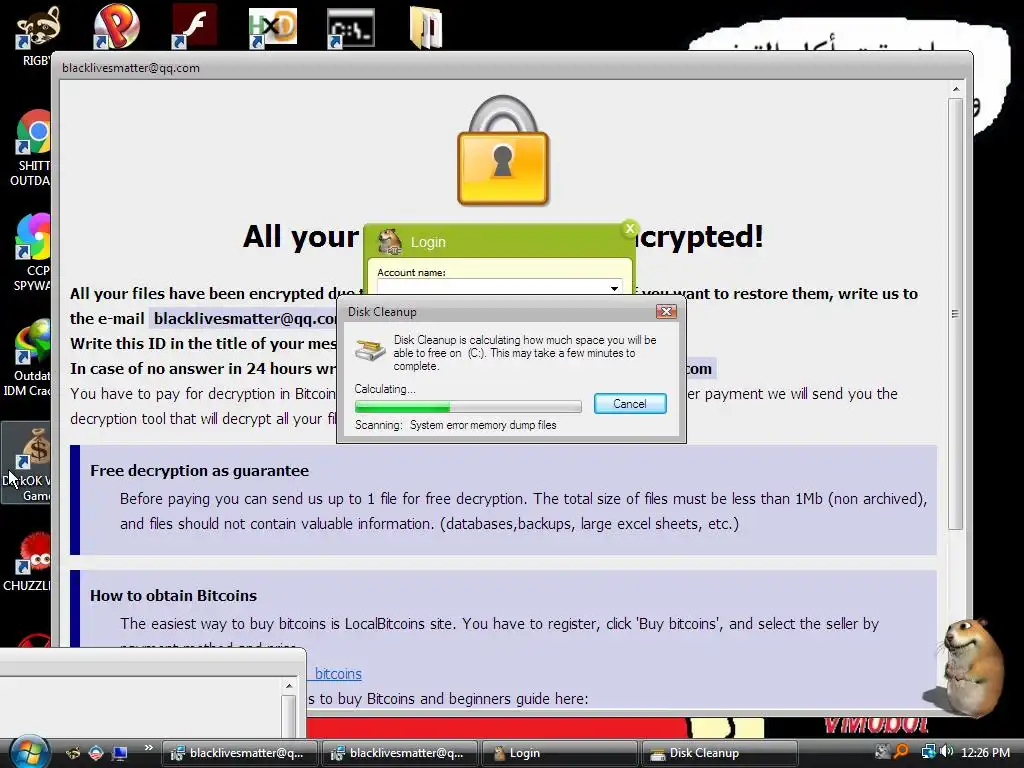
Task: Open the music folder desktop icon
Action: (x=426, y=27)
